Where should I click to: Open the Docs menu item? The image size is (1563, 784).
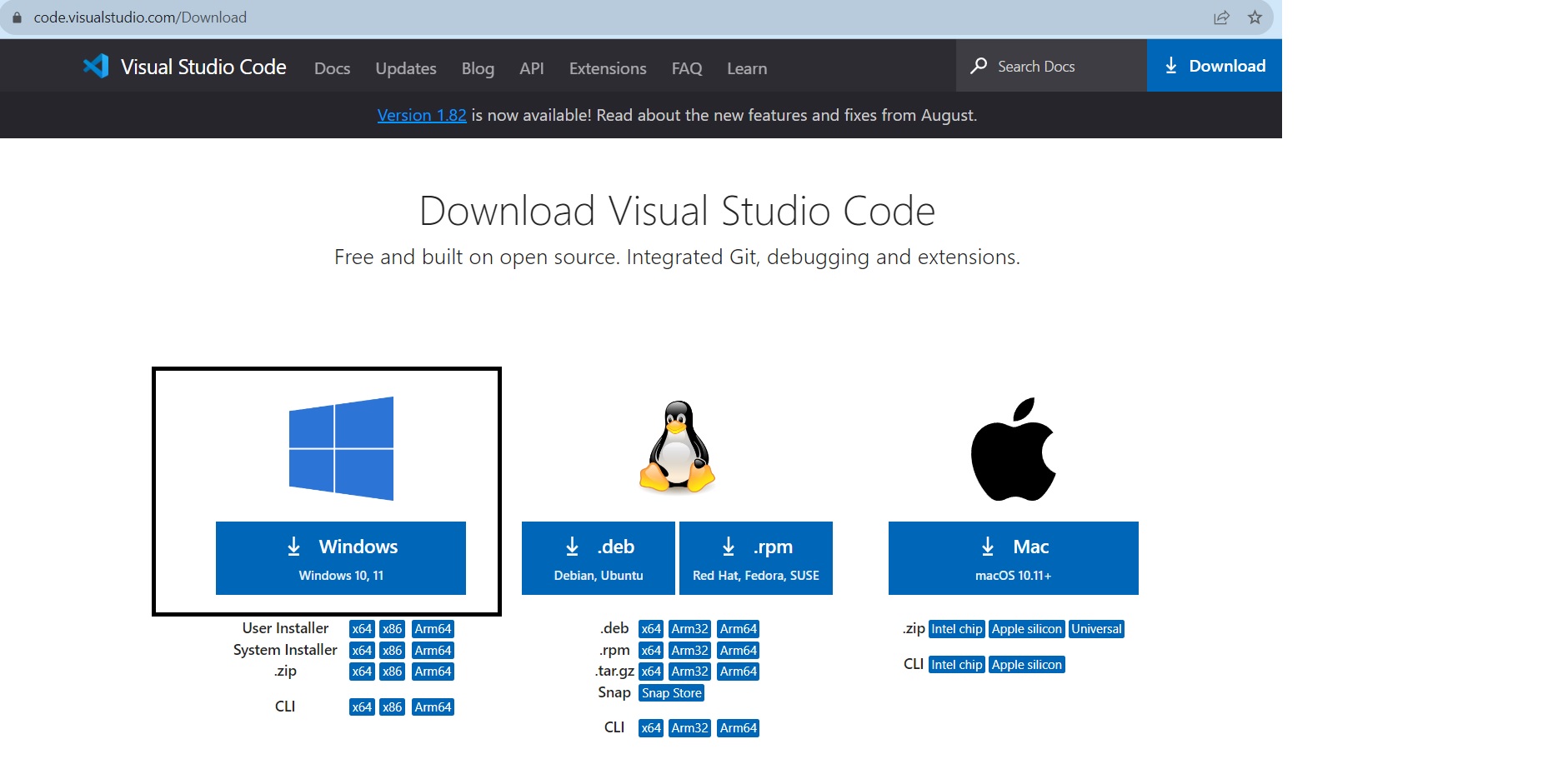[332, 68]
